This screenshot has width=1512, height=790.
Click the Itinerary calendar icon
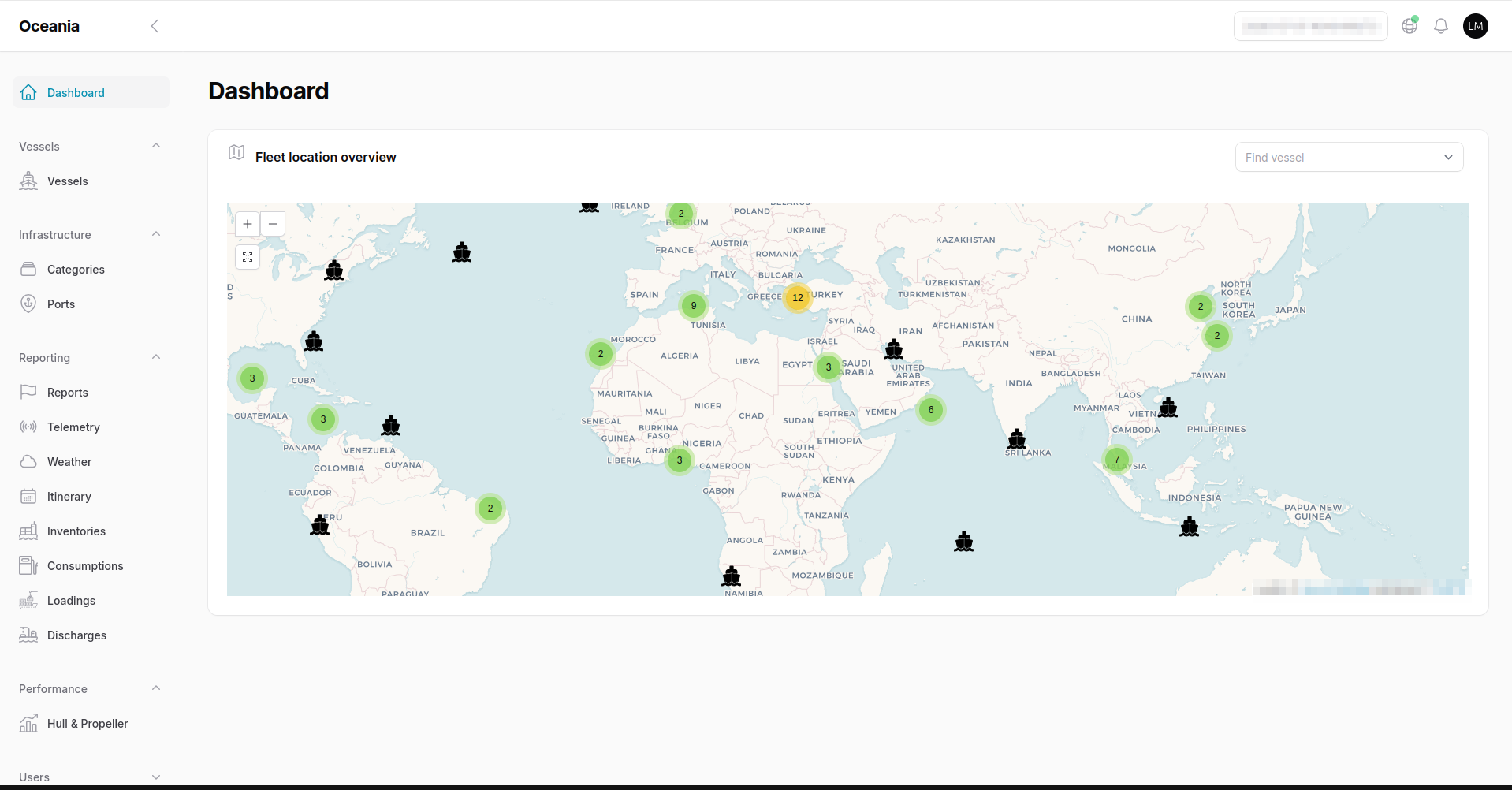(28, 496)
